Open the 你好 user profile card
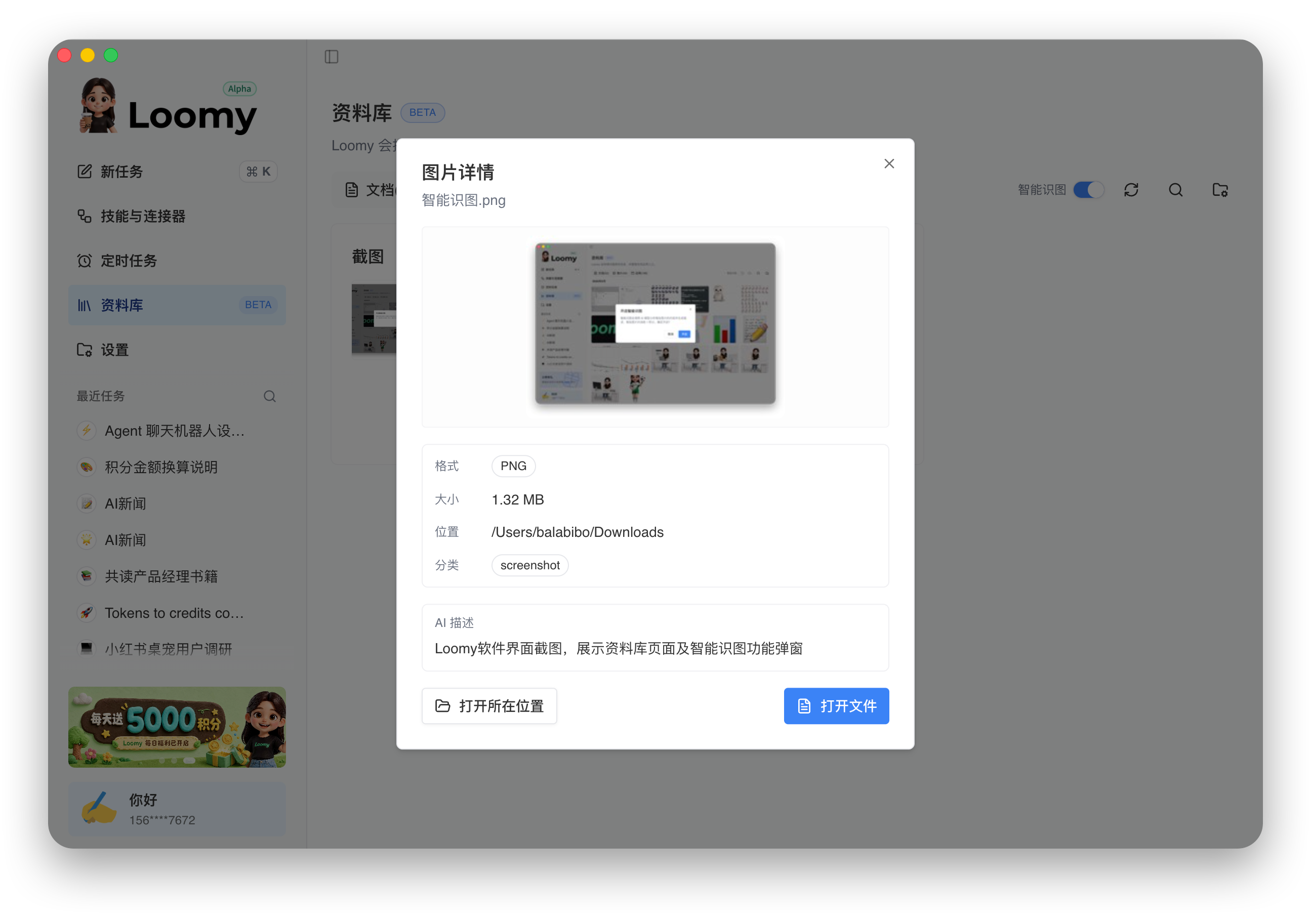This screenshot has width=1311, height=924. [x=177, y=809]
